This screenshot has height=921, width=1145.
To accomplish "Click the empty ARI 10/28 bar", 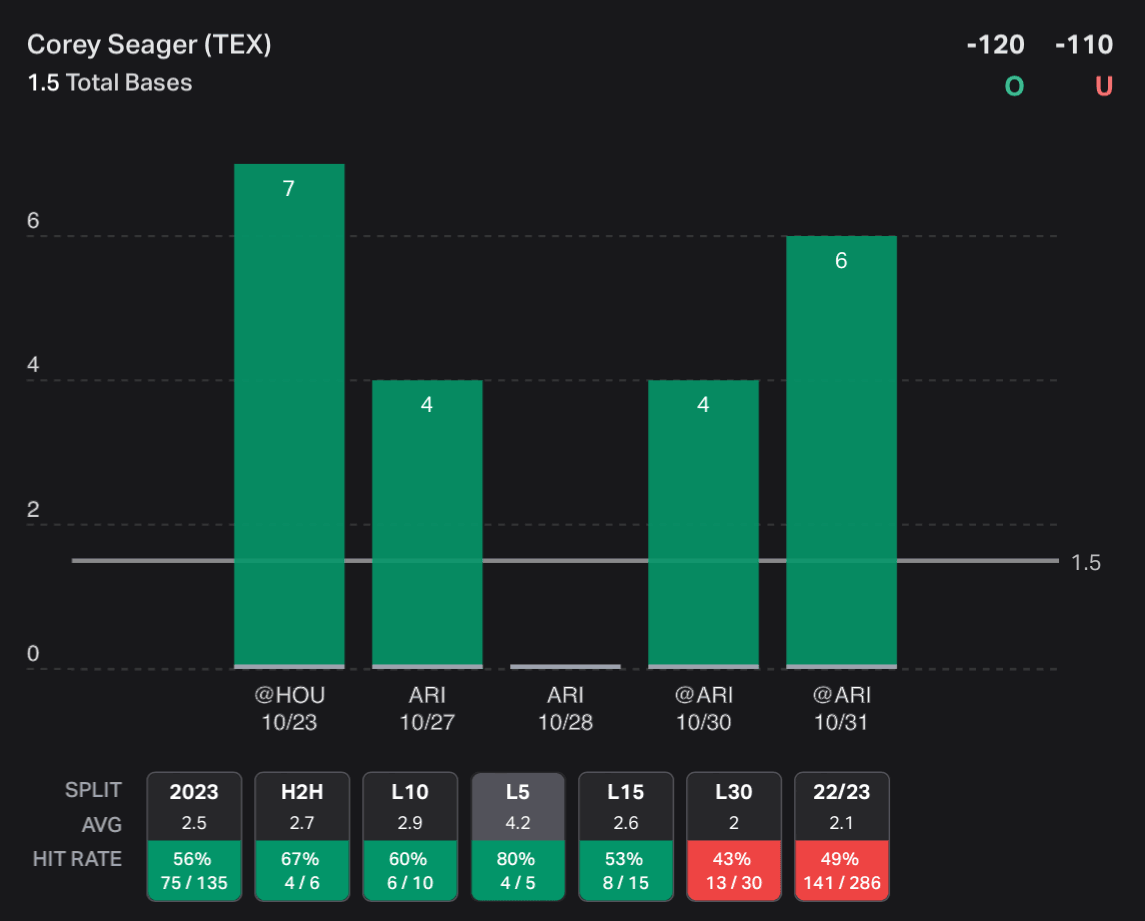I will point(565,665).
